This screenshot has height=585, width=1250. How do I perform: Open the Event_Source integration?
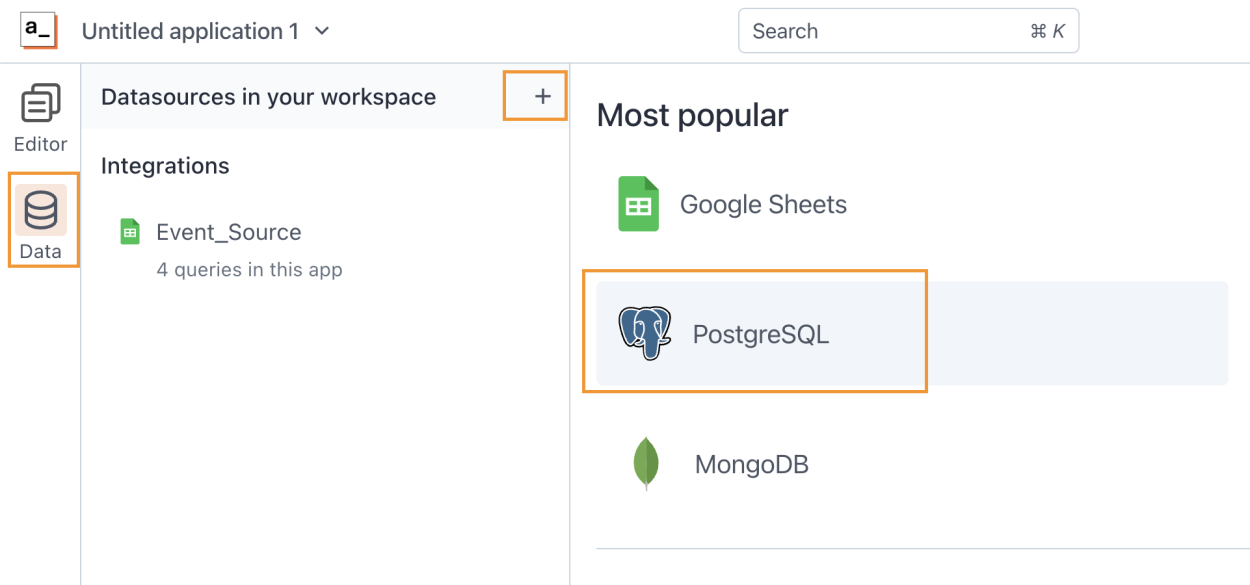coord(228,231)
